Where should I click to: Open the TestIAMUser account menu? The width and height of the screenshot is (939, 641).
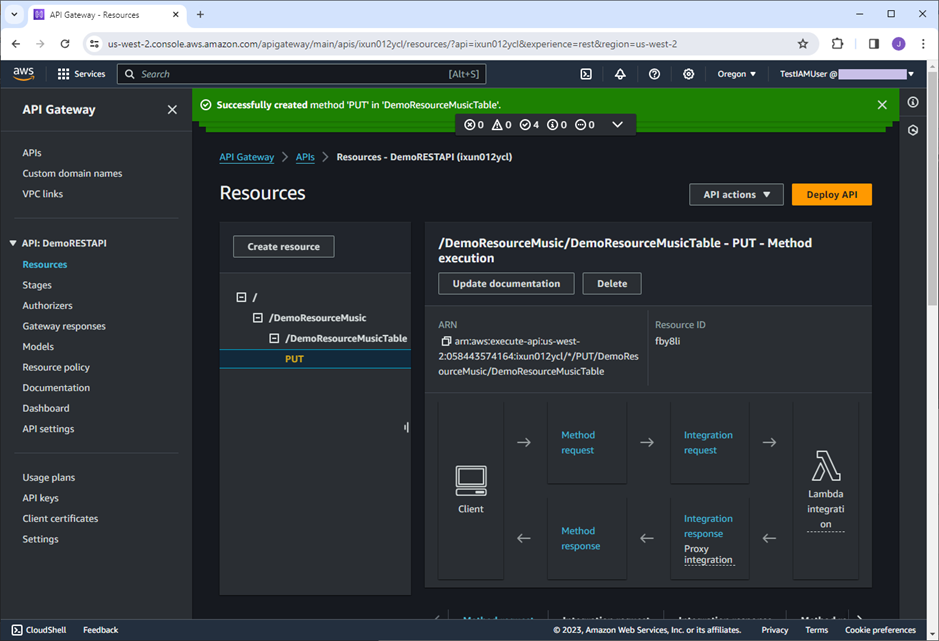point(846,74)
